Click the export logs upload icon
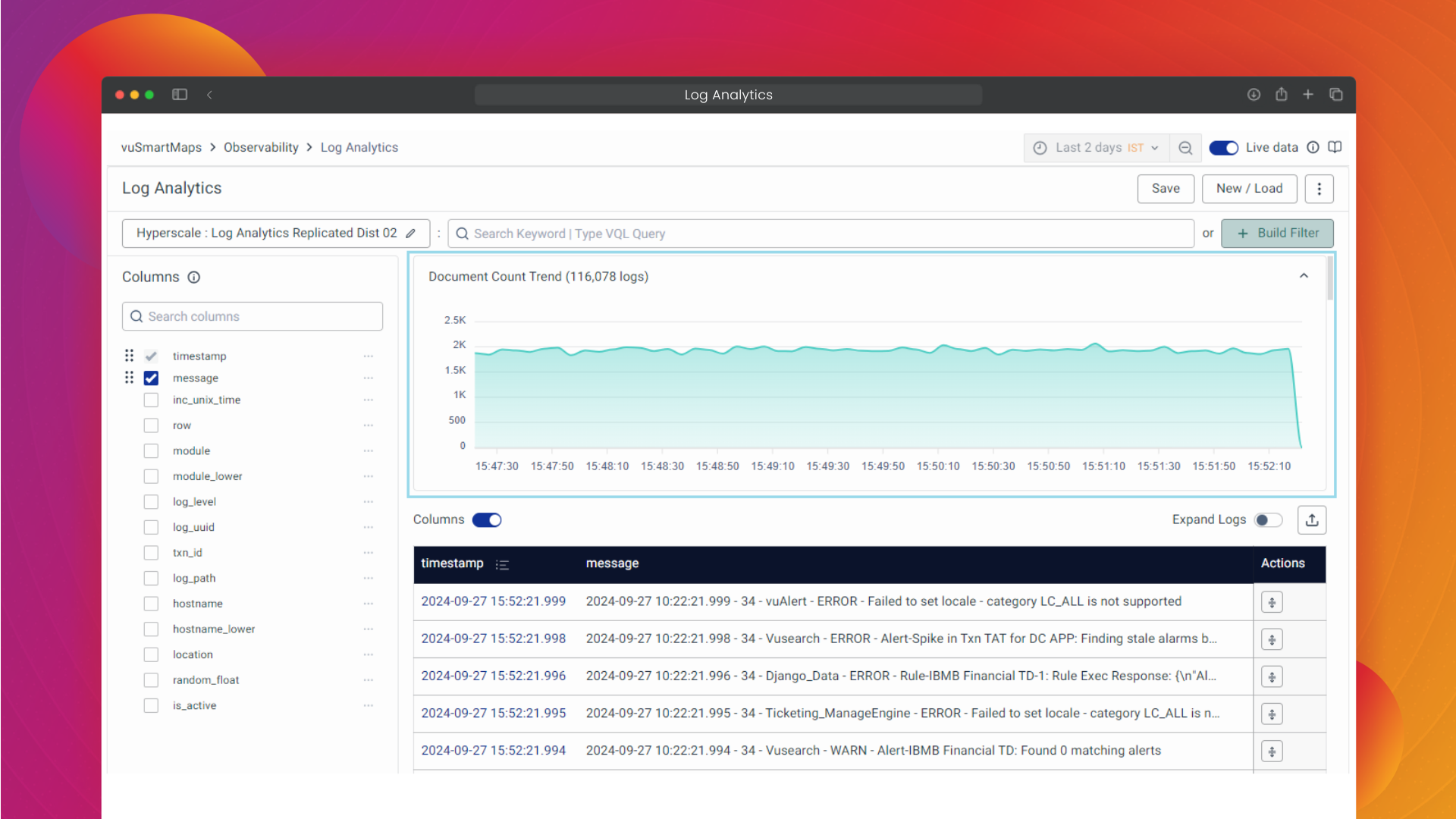 click(1312, 520)
